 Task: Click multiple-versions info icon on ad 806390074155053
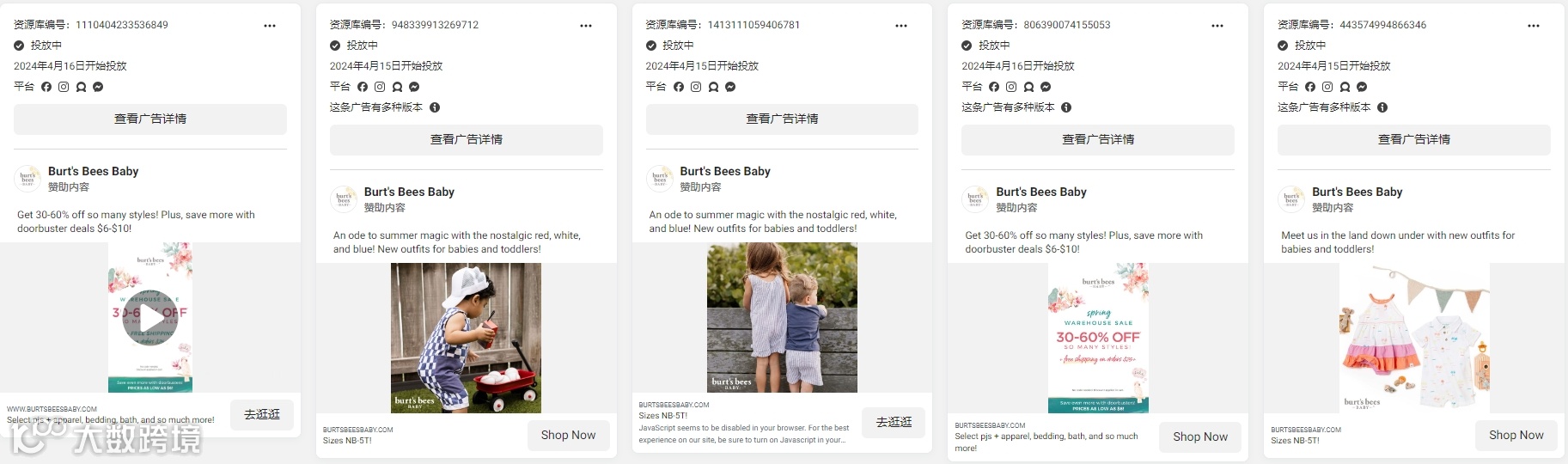pos(1066,107)
